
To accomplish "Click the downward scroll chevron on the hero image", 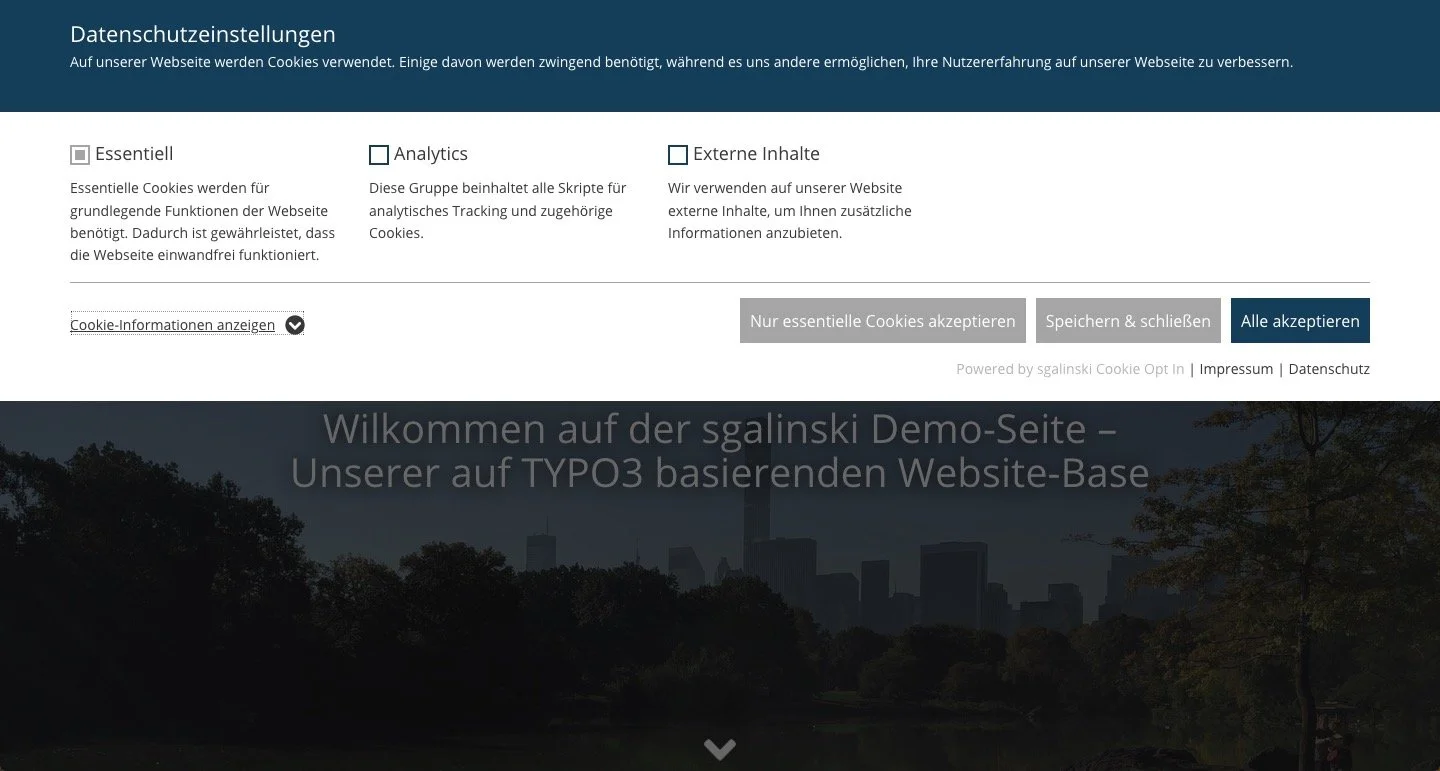I will [719, 747].
